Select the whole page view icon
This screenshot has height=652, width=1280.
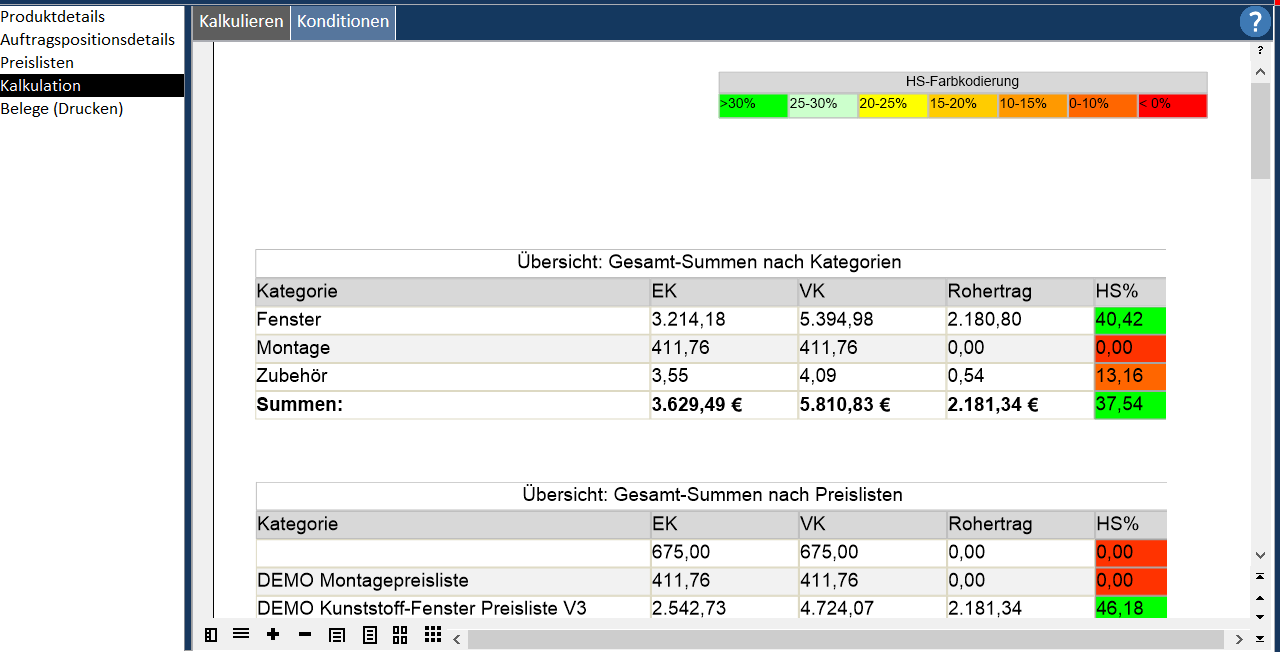(369, 635)
